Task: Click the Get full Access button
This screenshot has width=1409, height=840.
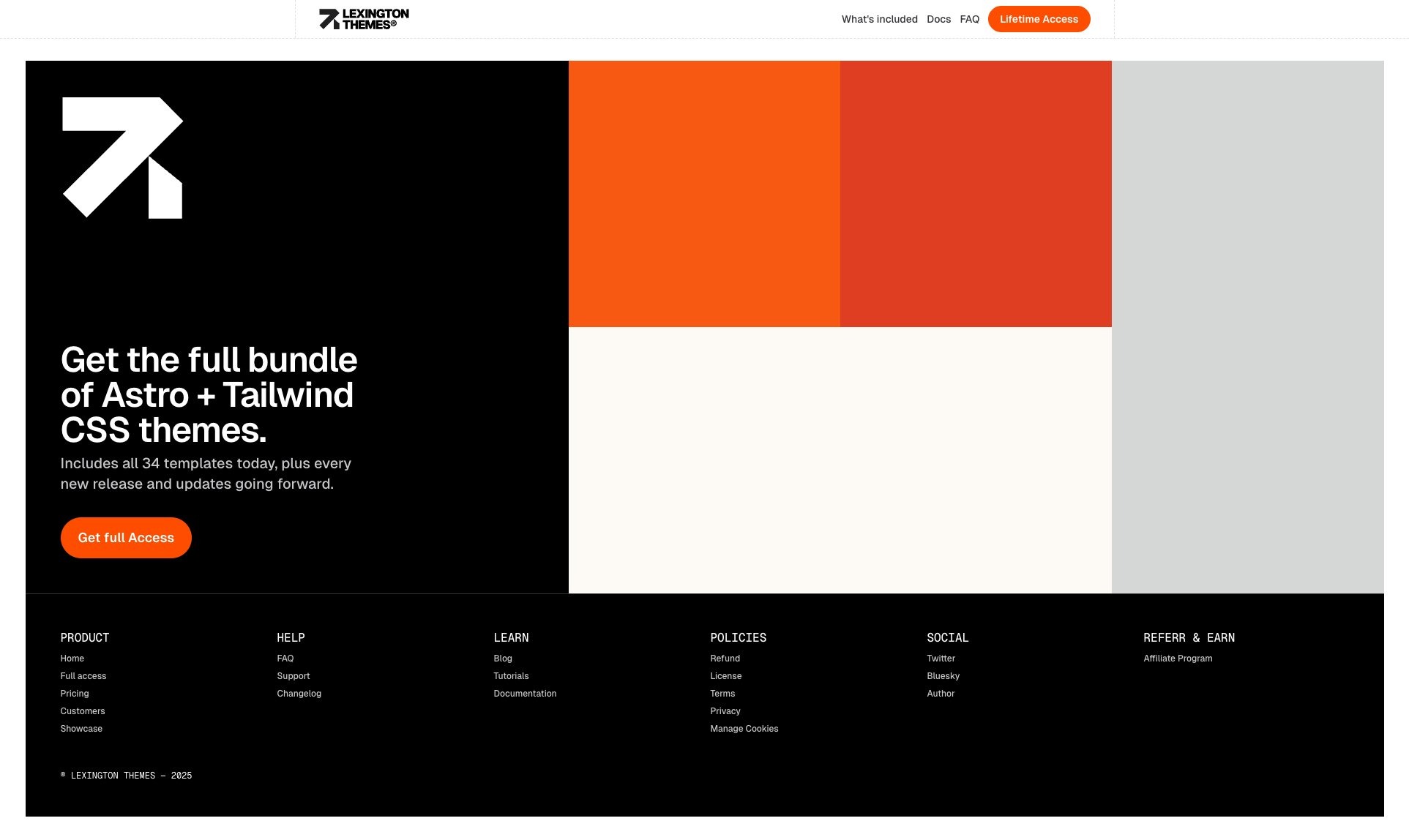Action: point(125,537)
